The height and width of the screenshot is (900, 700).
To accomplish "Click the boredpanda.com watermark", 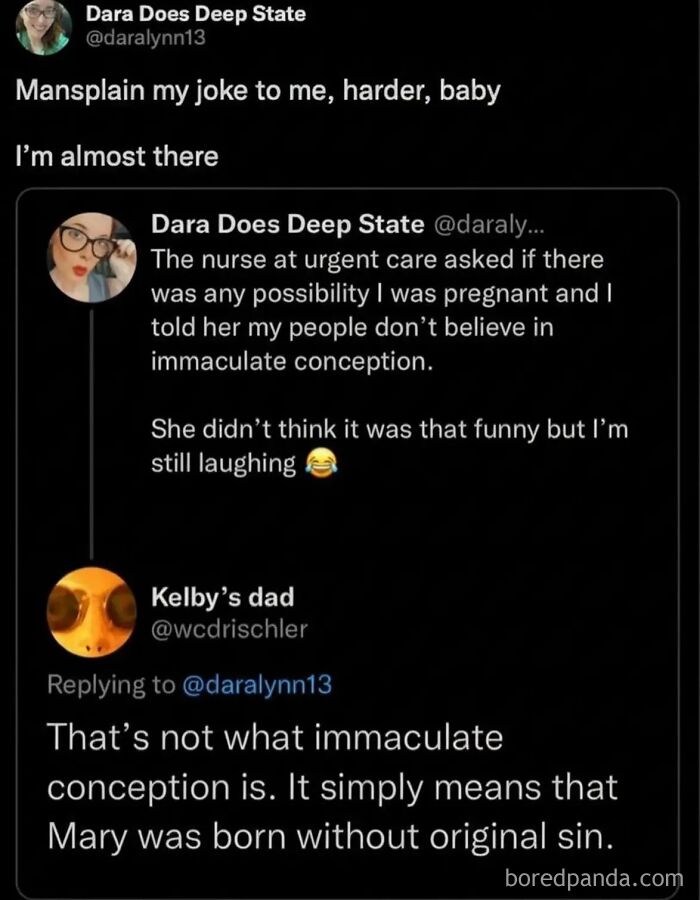I will (x=593, y=879).
